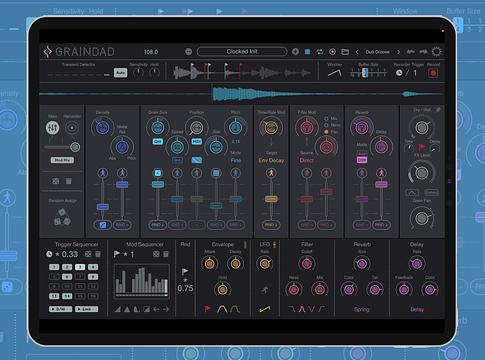Click the Random Assign dice cluster
The height and width of the screenshot is (360, 485).
pyautogui.click(x=62, y=217)
